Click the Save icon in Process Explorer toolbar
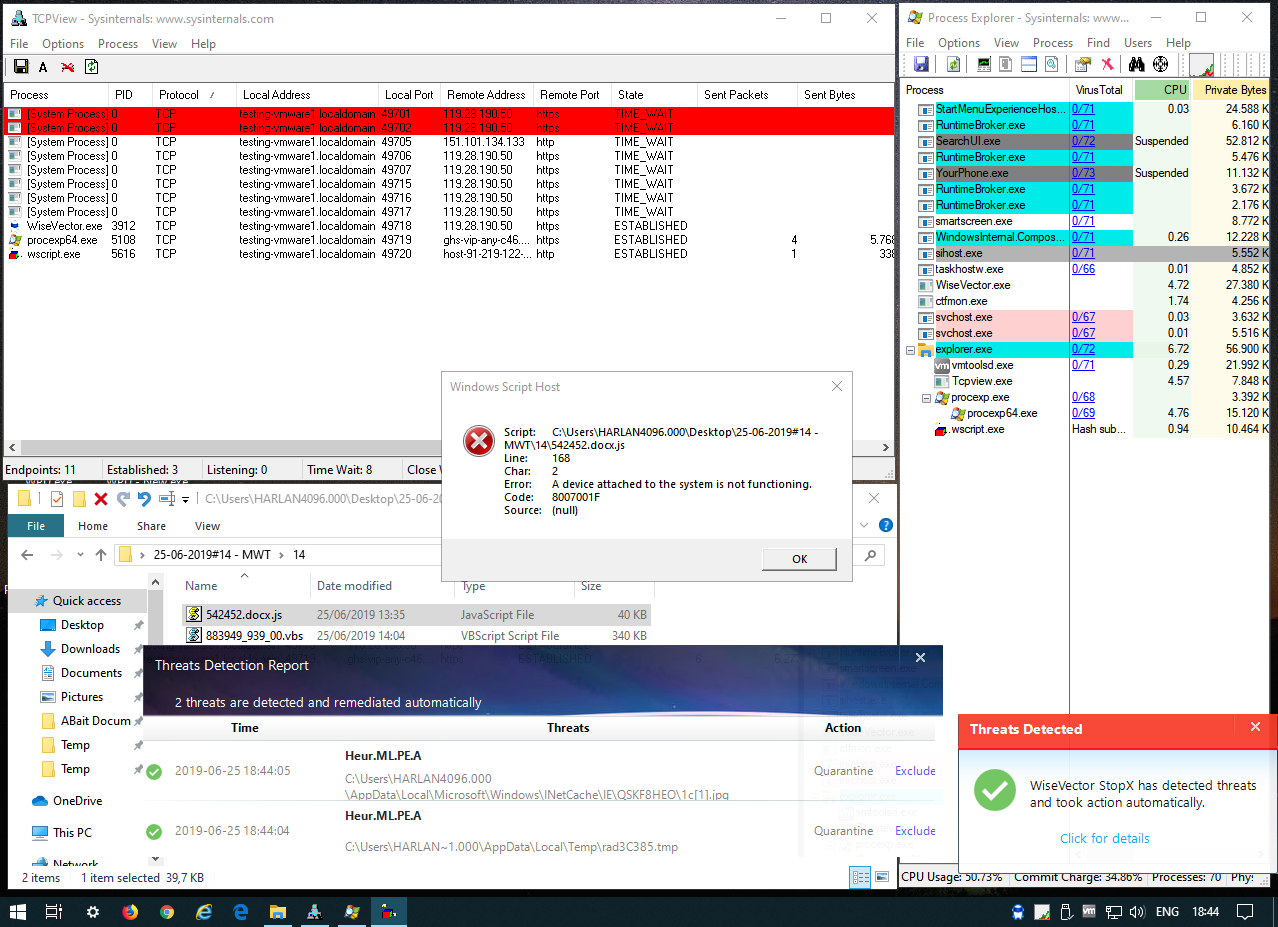Viewport: 1278px width, 927px height. (921, 64)
